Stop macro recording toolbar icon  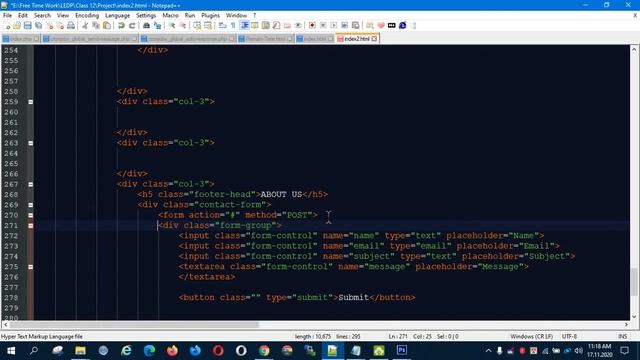pyautogui.click(x=323, y=25)
